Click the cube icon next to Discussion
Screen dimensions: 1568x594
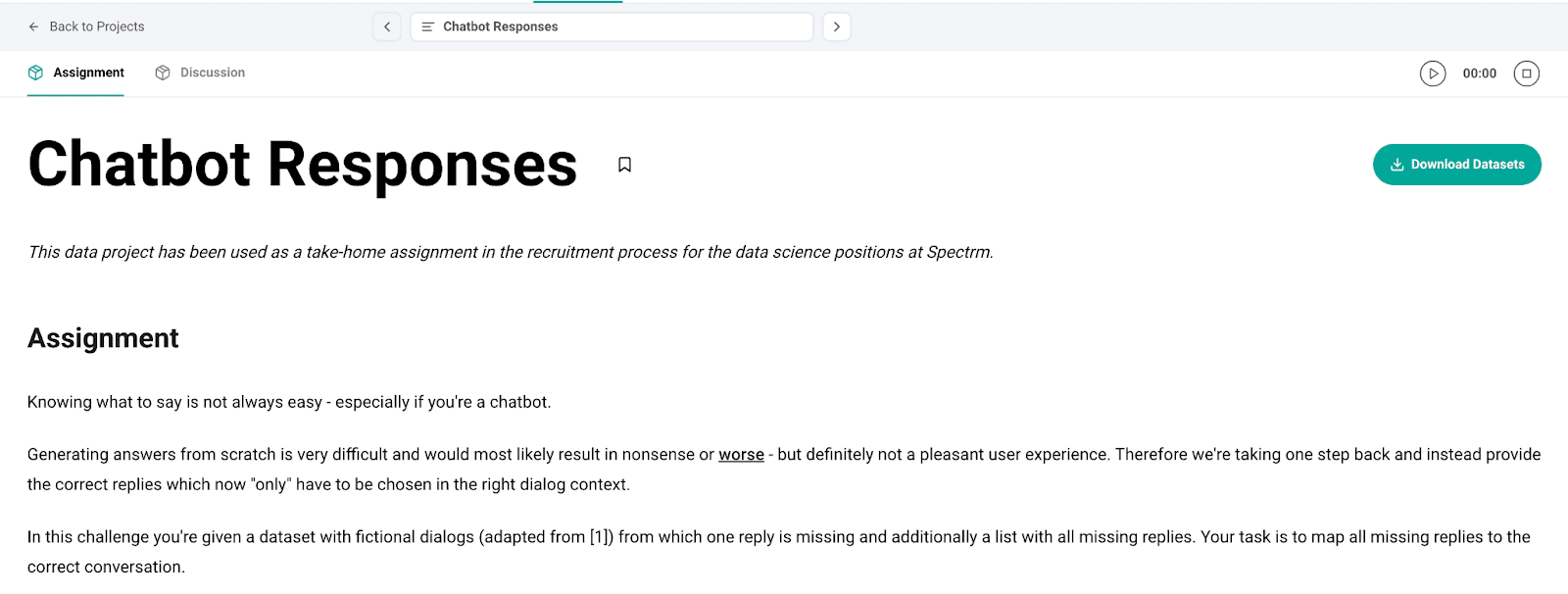coord(162,72)
